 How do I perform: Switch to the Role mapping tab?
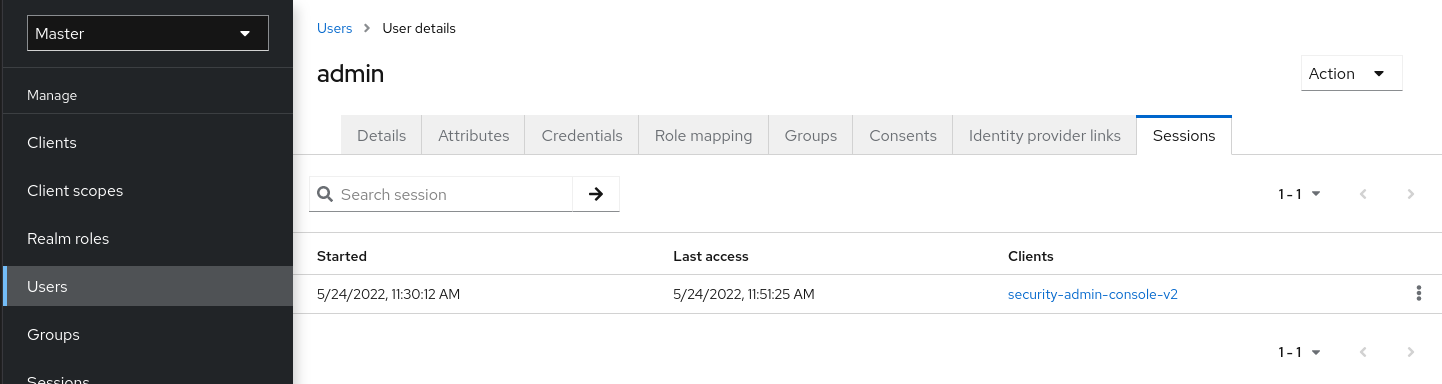click(x=703, y=135)
